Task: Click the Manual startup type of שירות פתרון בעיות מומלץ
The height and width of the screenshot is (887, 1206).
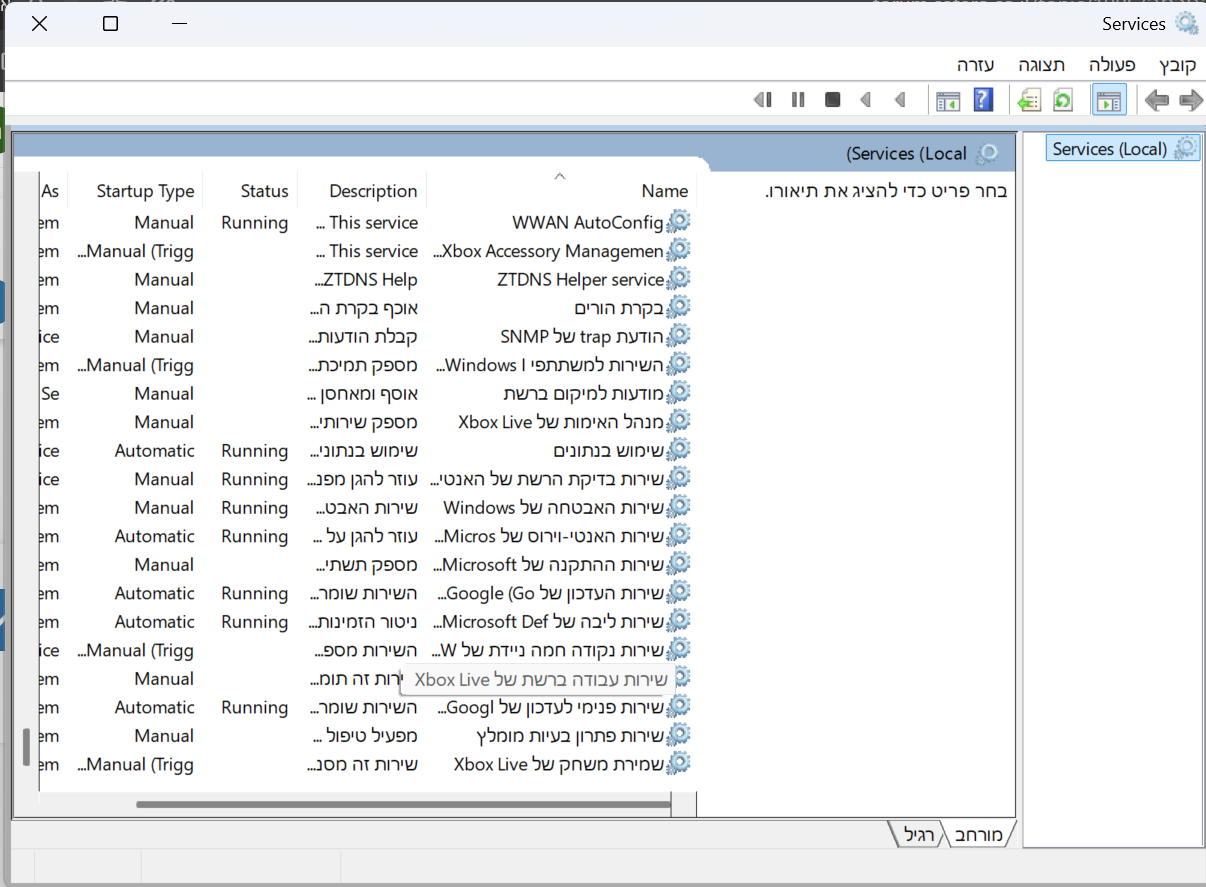Action: [164, 735]
